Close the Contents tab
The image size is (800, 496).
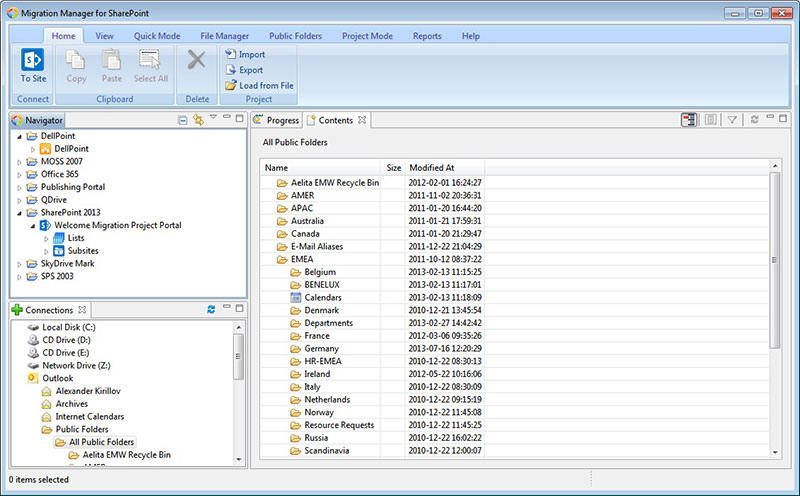click(x=362, y=120)
